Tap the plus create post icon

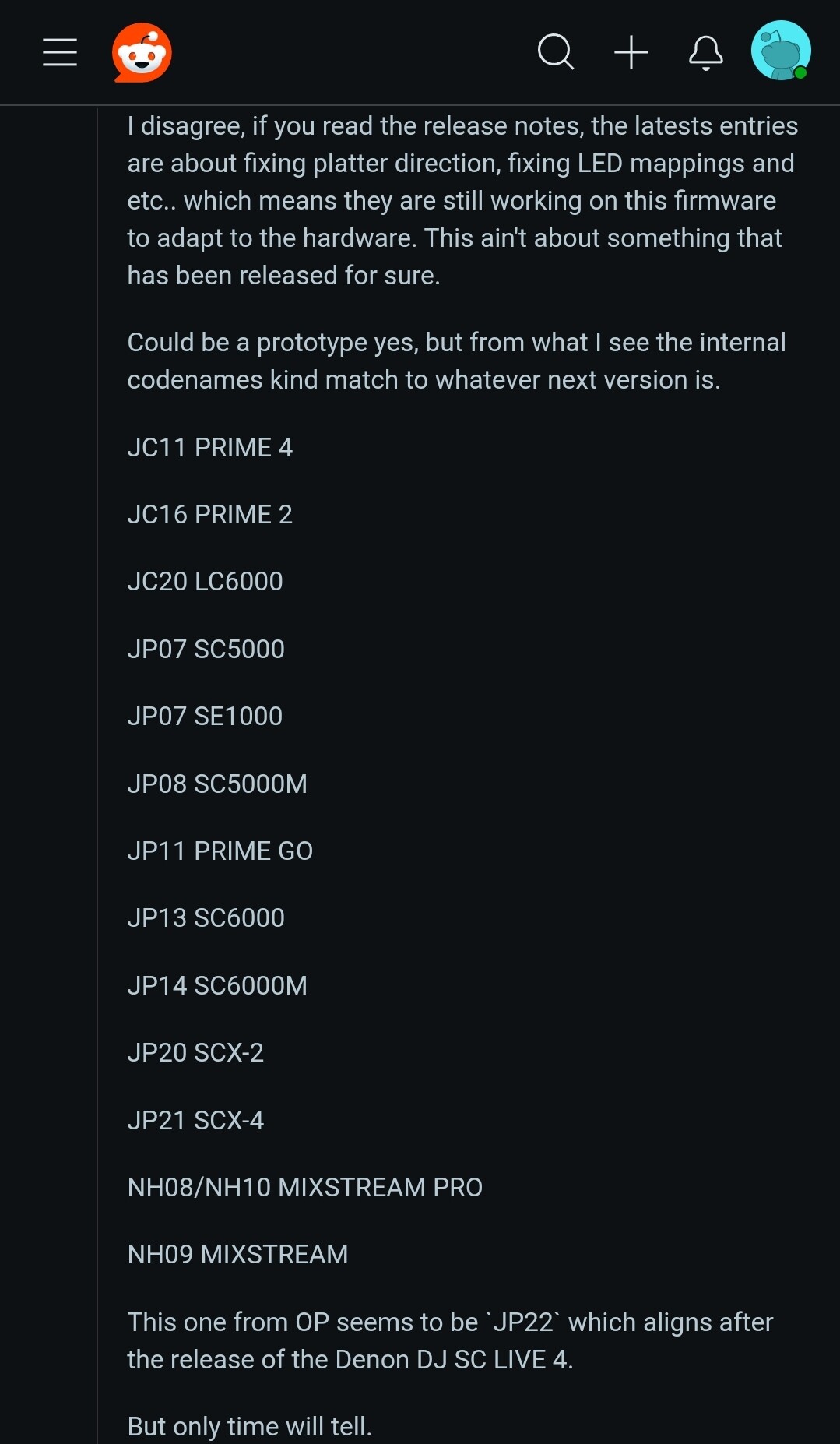(631, 52)
